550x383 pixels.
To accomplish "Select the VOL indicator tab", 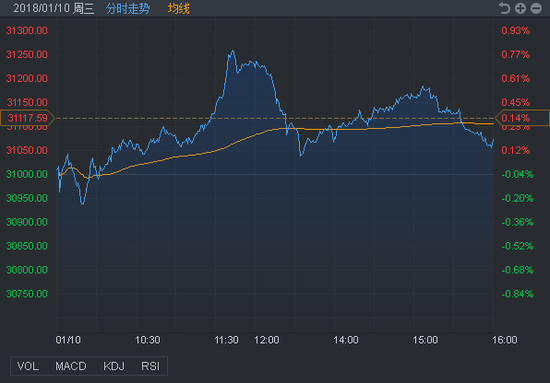I will [28, 366].
